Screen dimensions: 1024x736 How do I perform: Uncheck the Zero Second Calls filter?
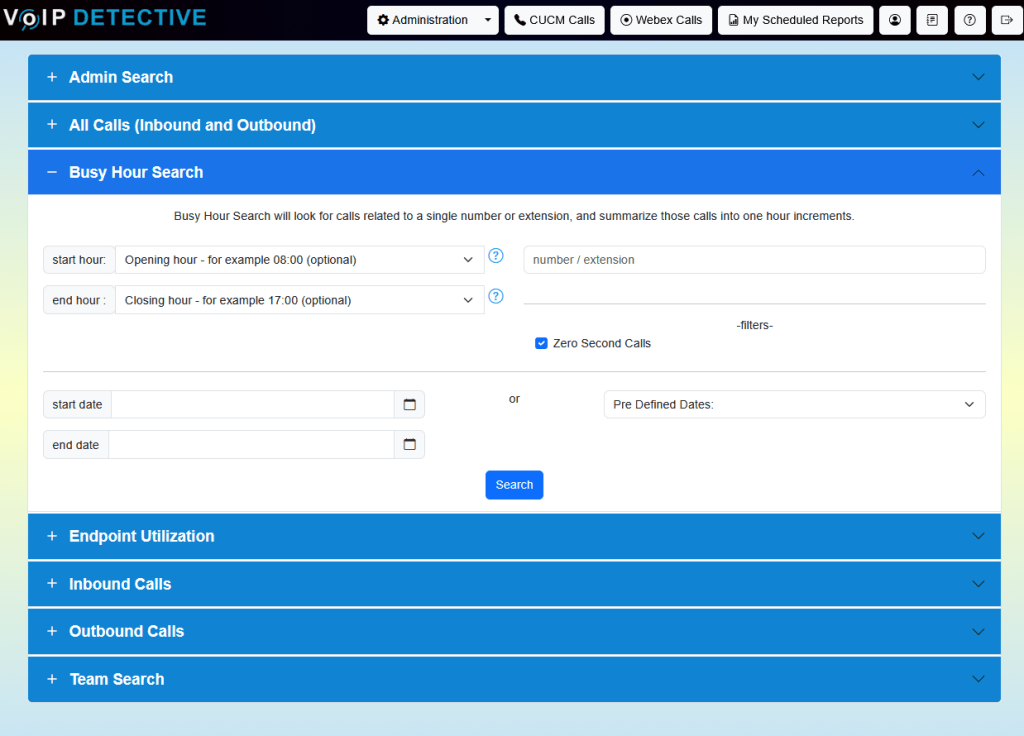pyautogui.click(x=540, y=342)
